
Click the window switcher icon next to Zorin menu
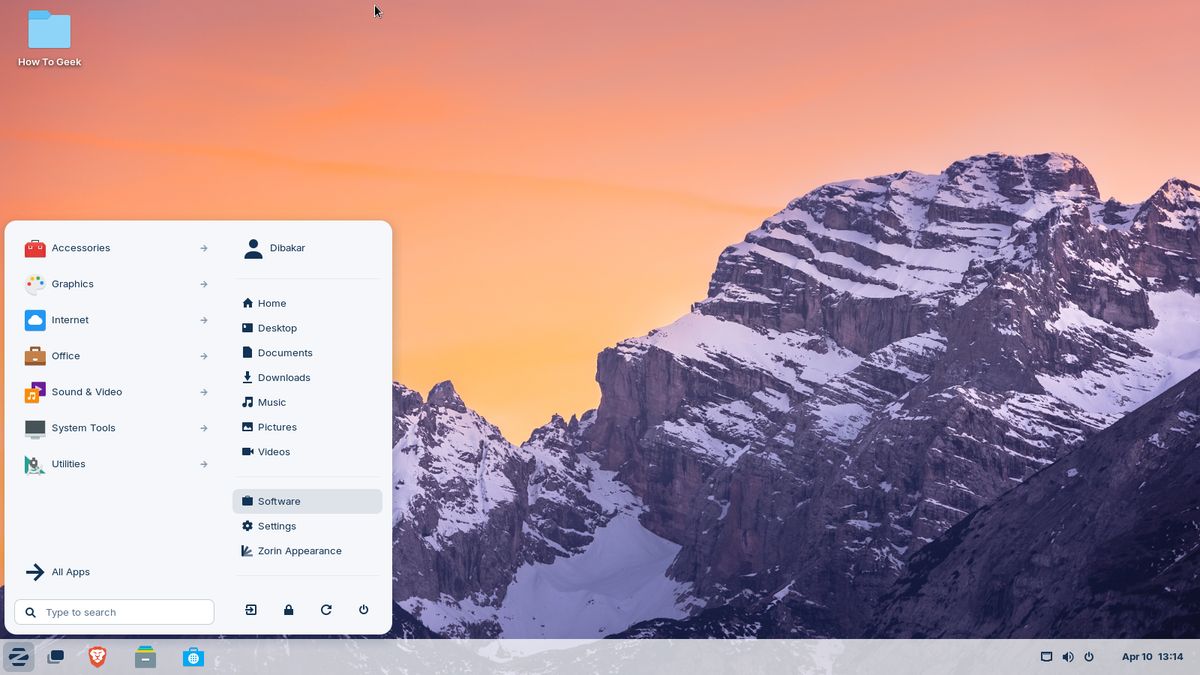click(x=56, y=657)
